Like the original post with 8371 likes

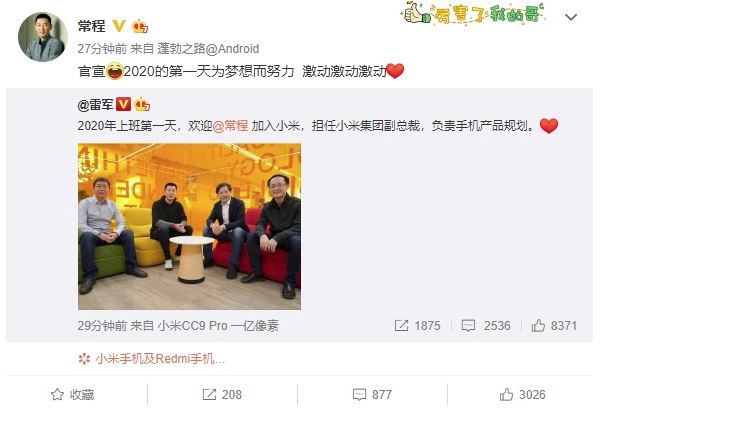pyautogui.click(x=554, y=326)
